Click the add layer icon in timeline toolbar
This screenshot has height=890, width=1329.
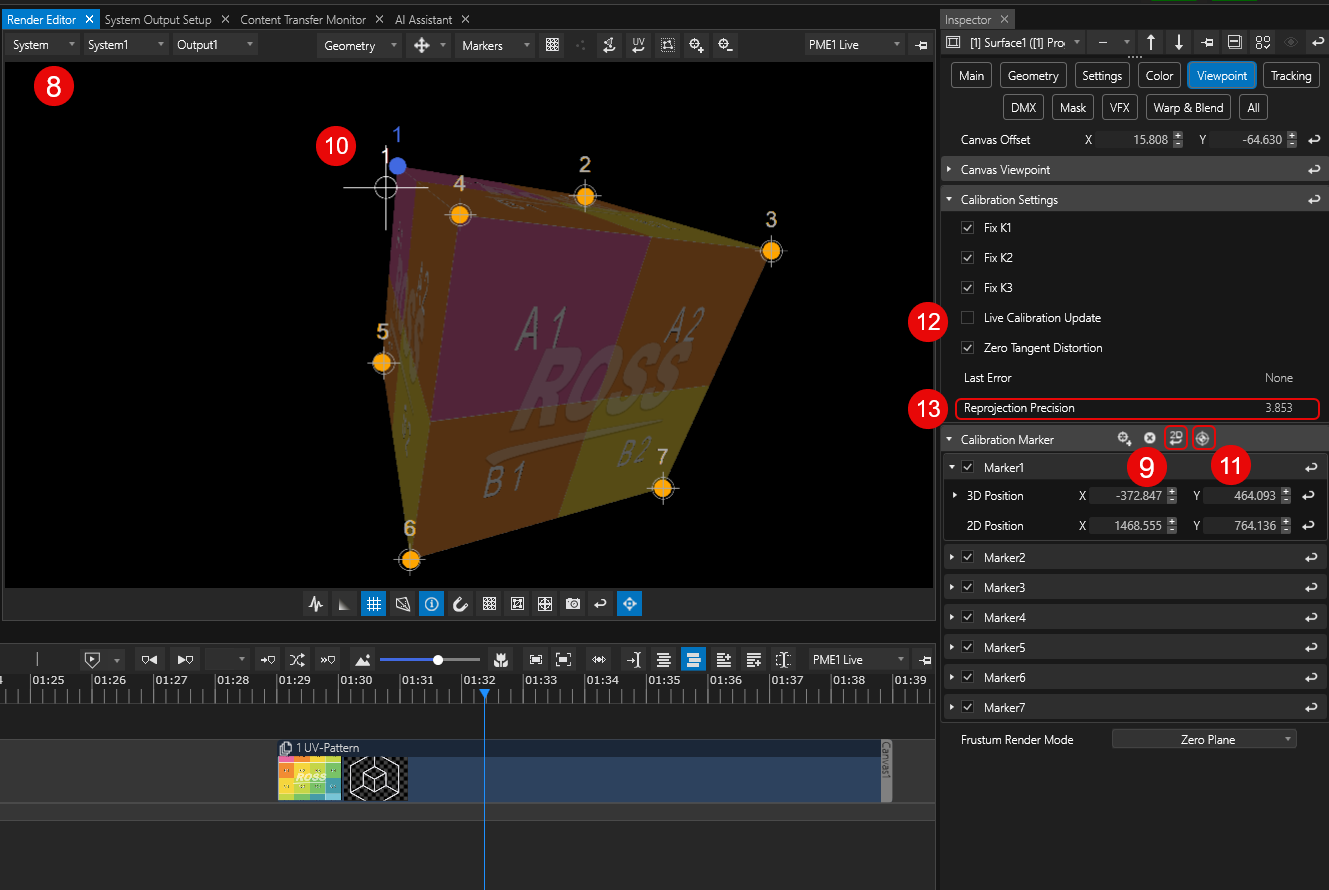click(724, 660)
